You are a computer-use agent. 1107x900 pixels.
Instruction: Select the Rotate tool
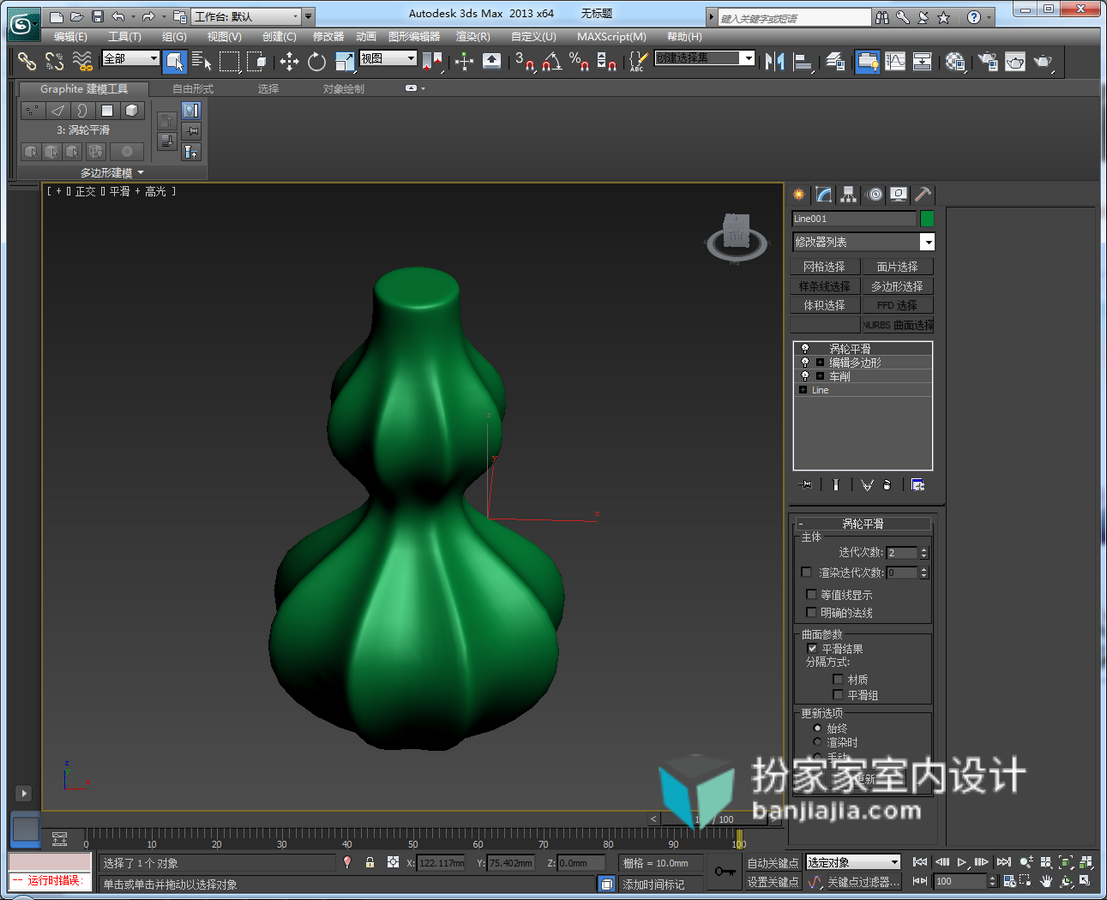pos(316,62)
